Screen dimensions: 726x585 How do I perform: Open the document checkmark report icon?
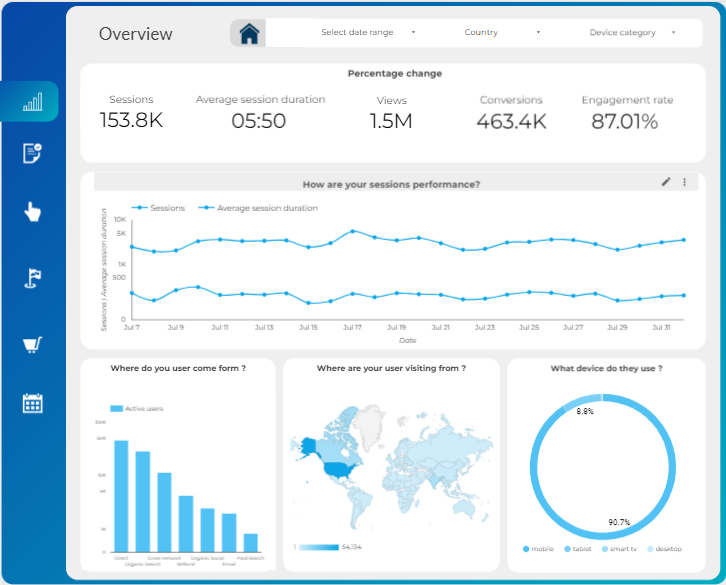pyautogui.click(x=32, y=153)
